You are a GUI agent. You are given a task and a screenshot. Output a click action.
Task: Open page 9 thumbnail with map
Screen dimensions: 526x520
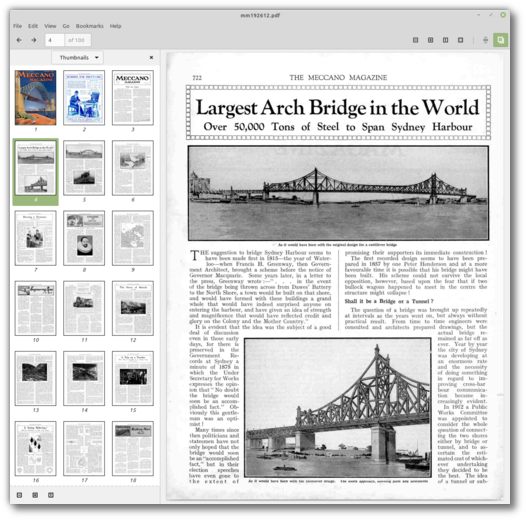pos(133,238)
